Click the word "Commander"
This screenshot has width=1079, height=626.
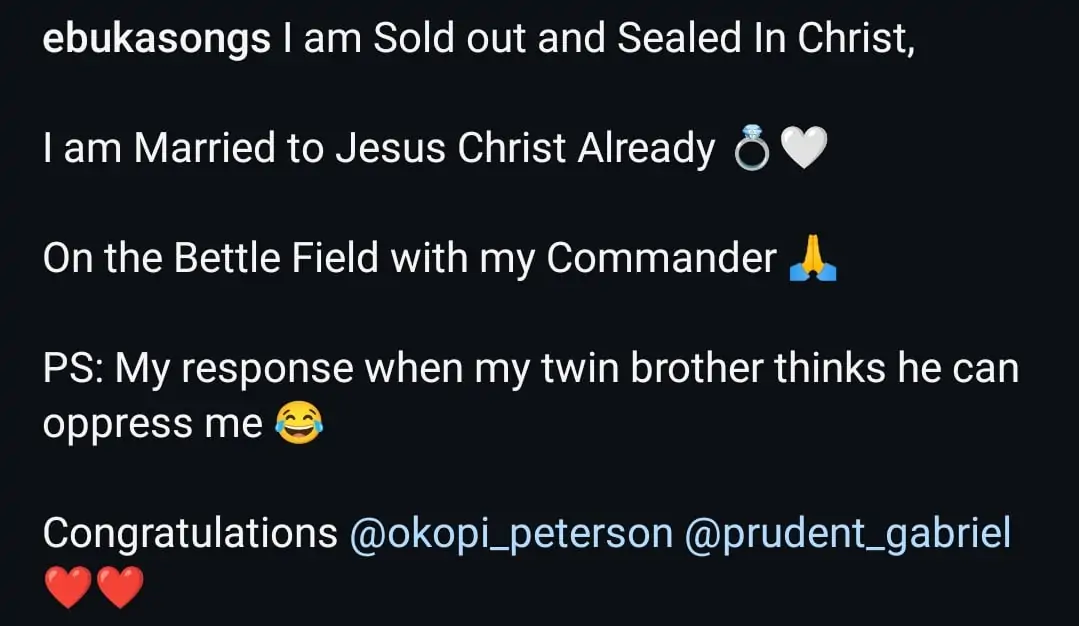click(661, 259)
